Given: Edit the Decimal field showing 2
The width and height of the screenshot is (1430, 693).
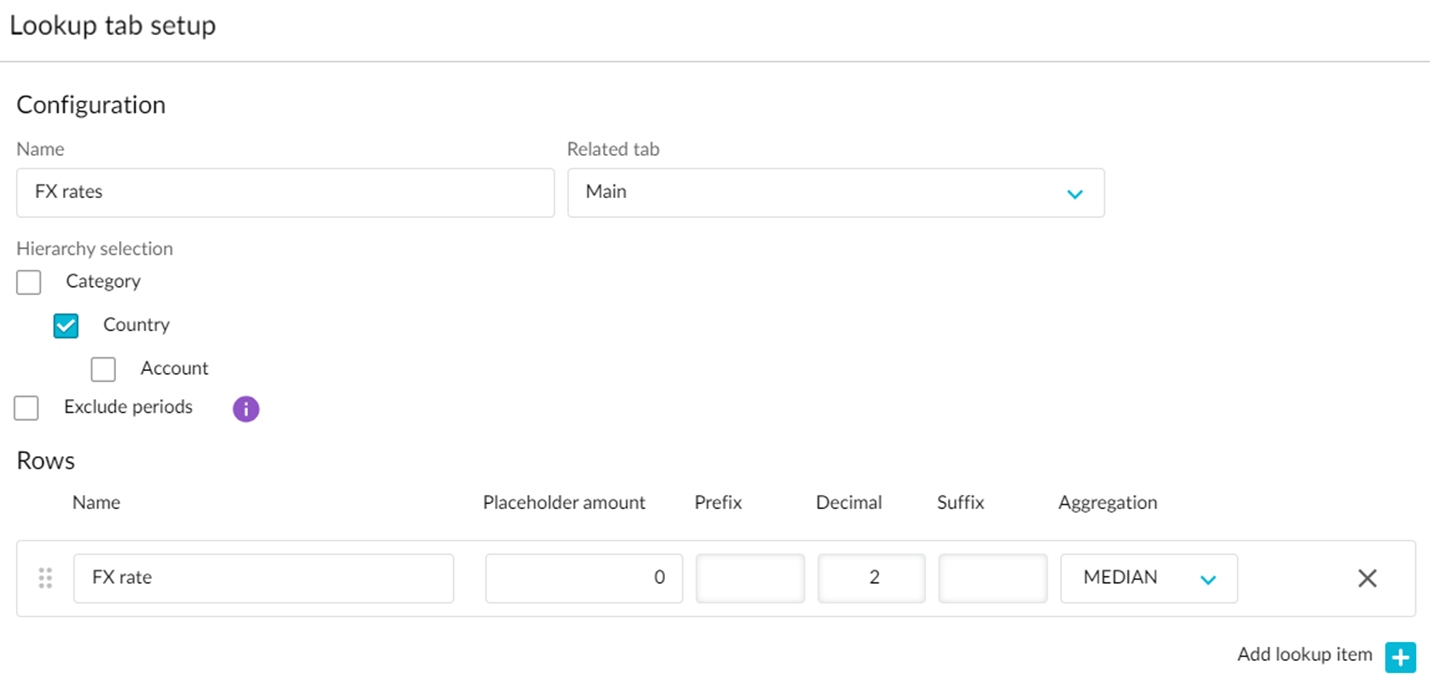Looking at the screenshot, I should [x=871, y=578].
